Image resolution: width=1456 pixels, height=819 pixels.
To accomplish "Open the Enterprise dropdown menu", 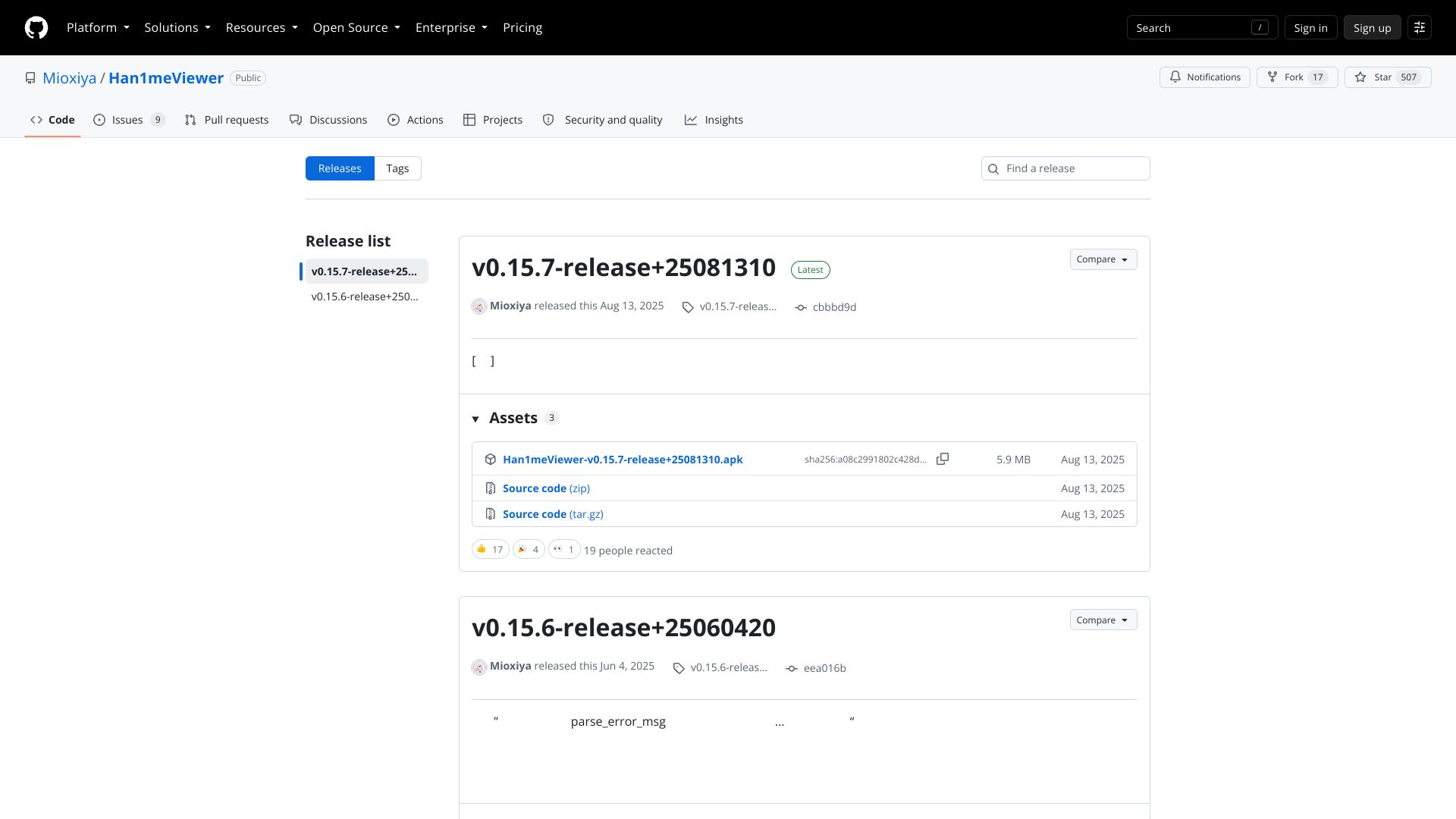I will coord(451,27).
